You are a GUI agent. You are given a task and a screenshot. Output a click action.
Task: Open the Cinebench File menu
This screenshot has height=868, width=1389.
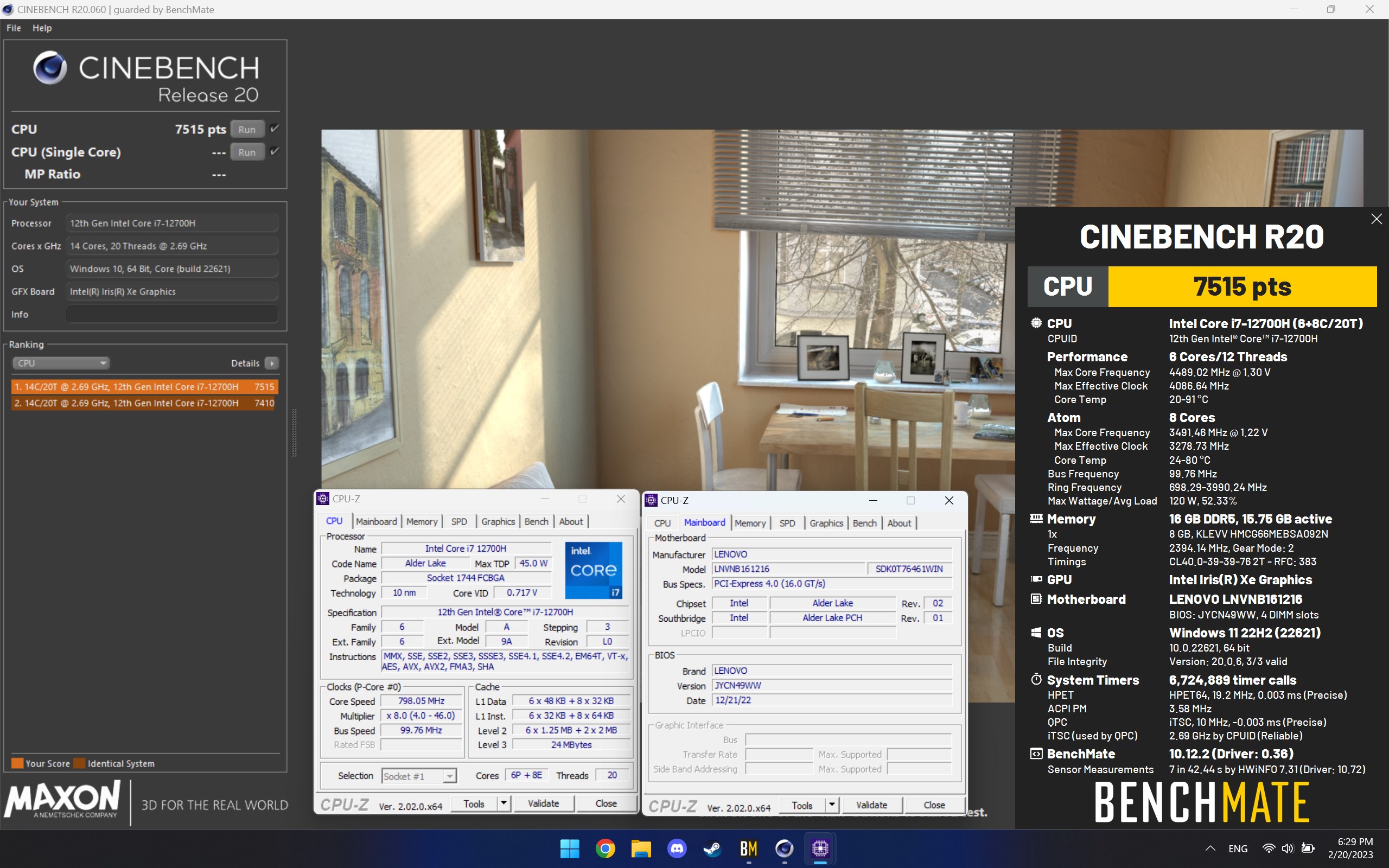[x=14, y=28]
